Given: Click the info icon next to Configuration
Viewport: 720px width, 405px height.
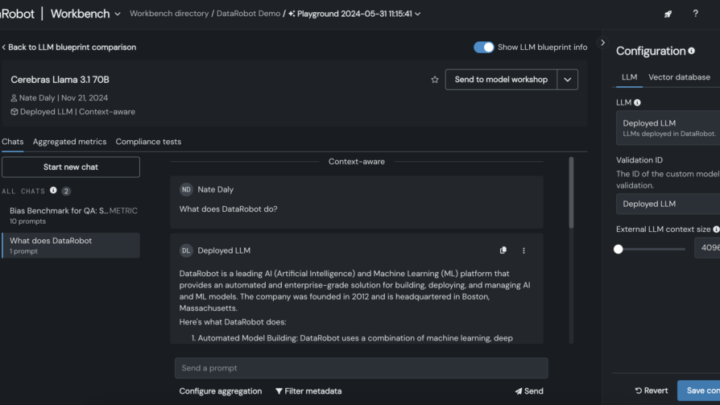Looking at the screenshot, I should [691, 51].
